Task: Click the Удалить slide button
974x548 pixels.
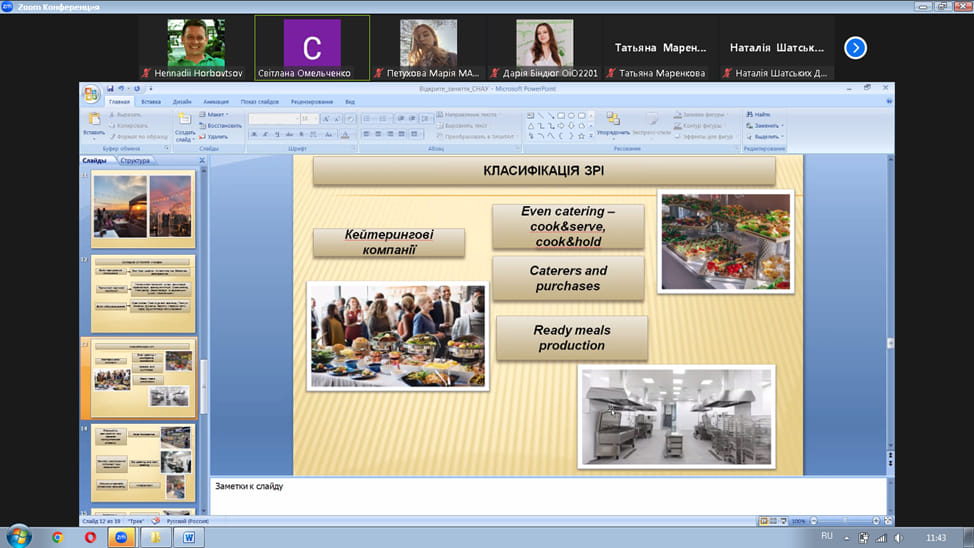Action: (216, 136)
